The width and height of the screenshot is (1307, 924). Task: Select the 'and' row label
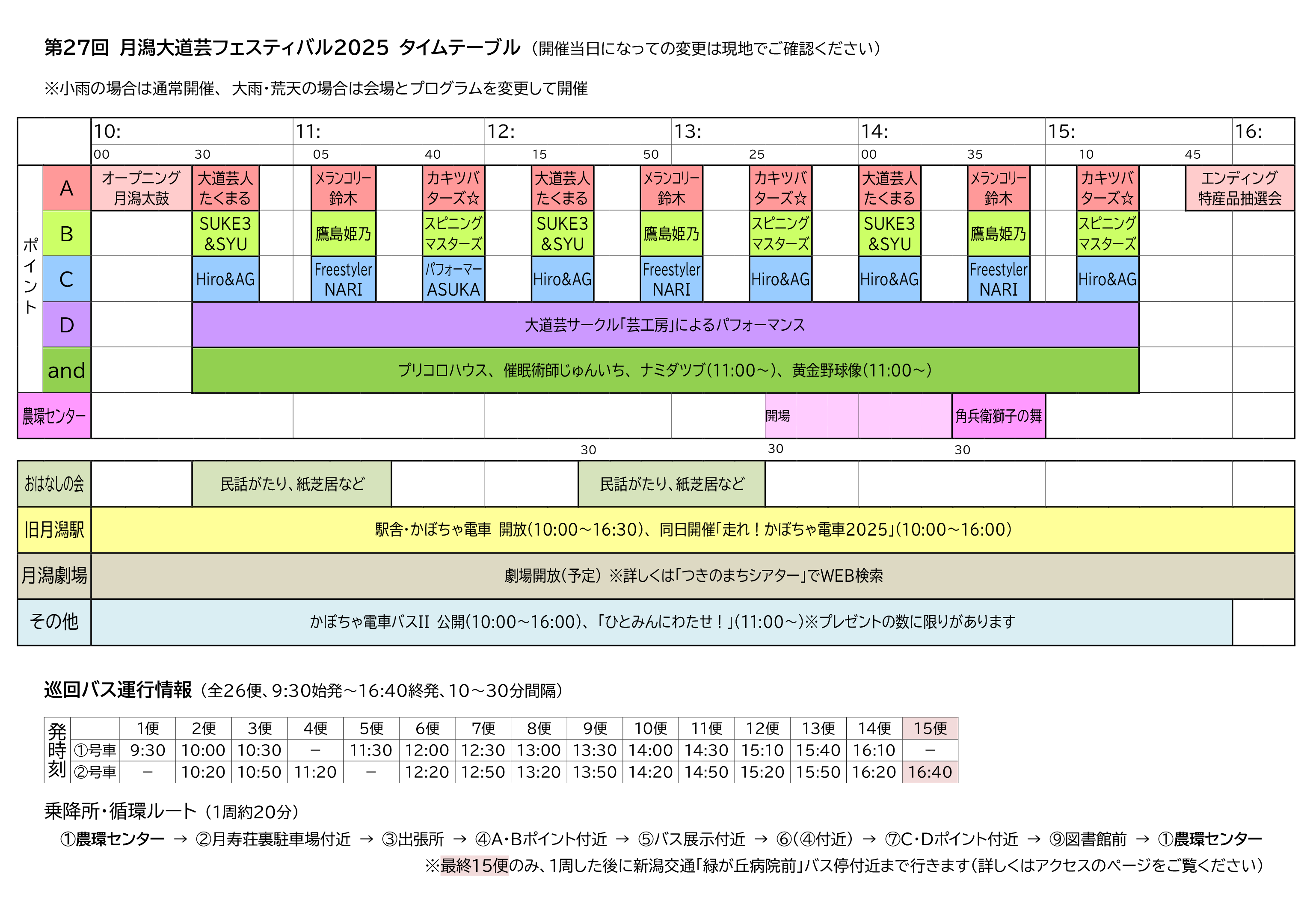pos(67,370)
